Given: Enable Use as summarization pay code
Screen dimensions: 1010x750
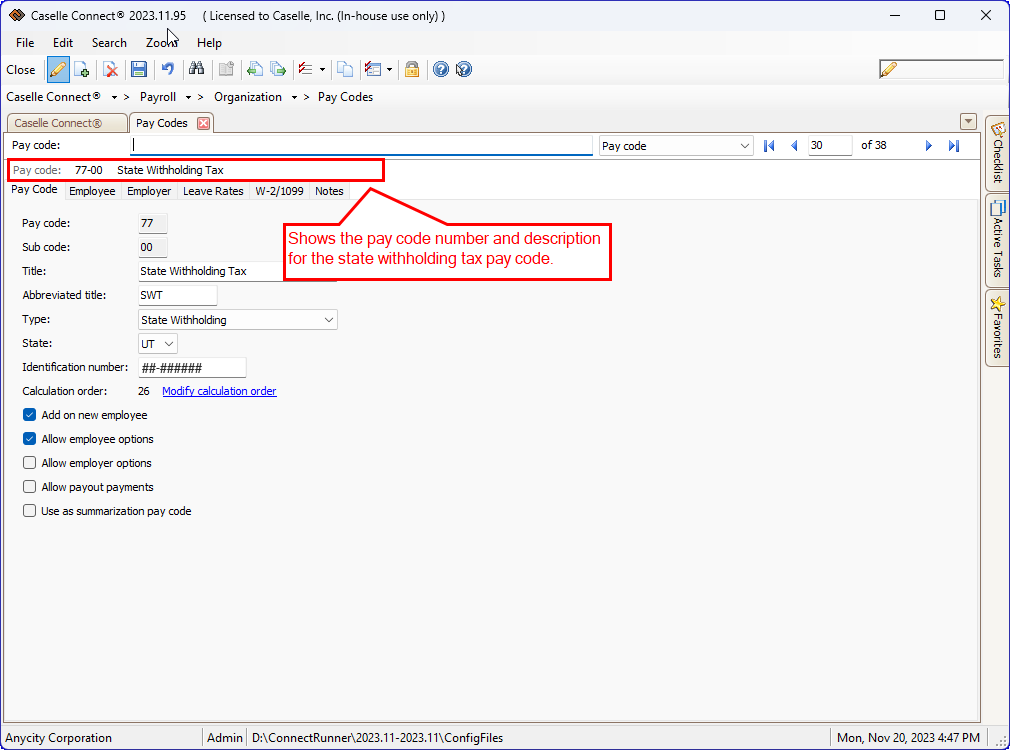Looking at the screenshot, I should tap(29, 511).
